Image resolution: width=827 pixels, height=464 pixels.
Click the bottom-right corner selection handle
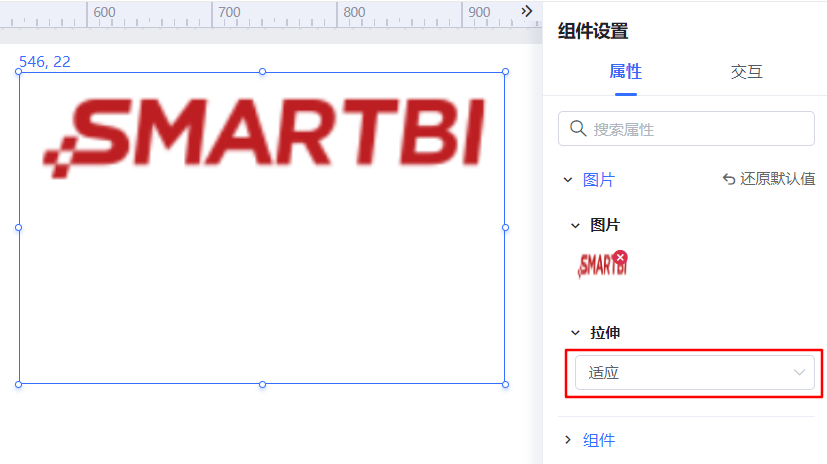point(505,384)
